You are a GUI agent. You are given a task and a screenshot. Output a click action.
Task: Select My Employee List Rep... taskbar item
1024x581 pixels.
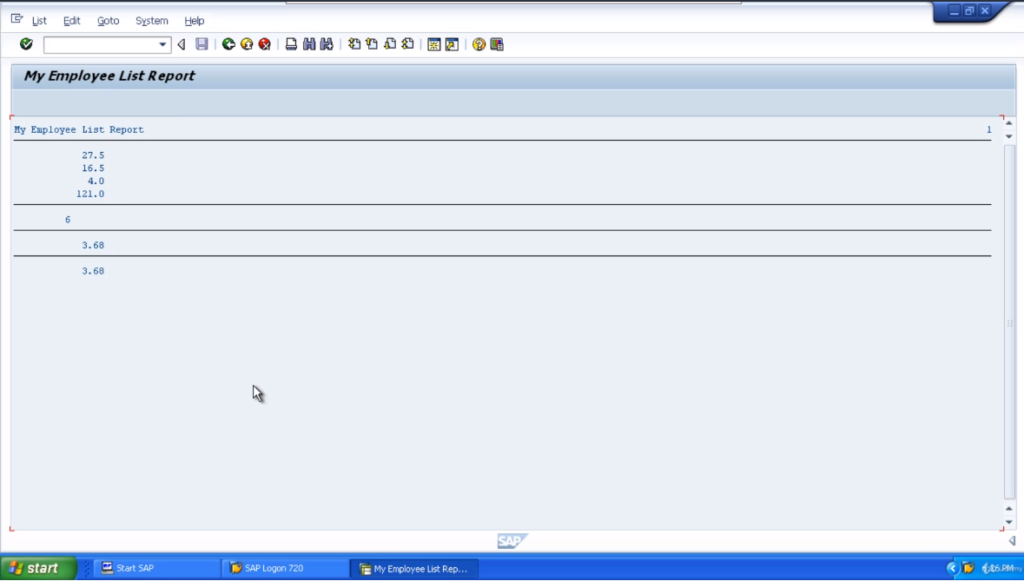click(x=414, y=569)
